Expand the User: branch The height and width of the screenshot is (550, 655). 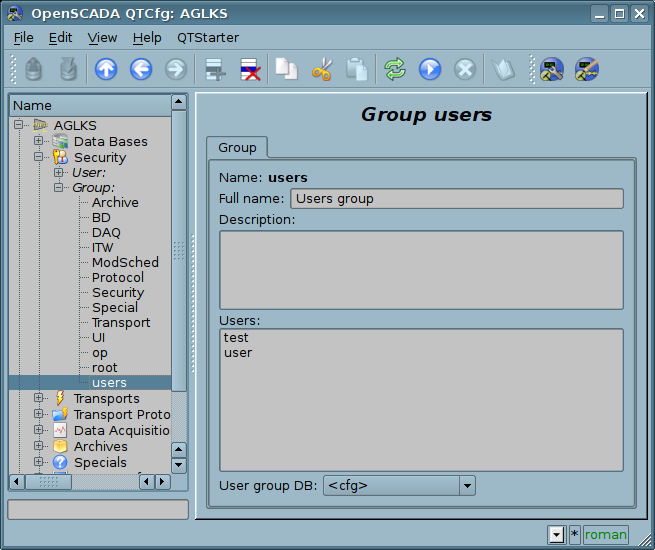point(58,172)
